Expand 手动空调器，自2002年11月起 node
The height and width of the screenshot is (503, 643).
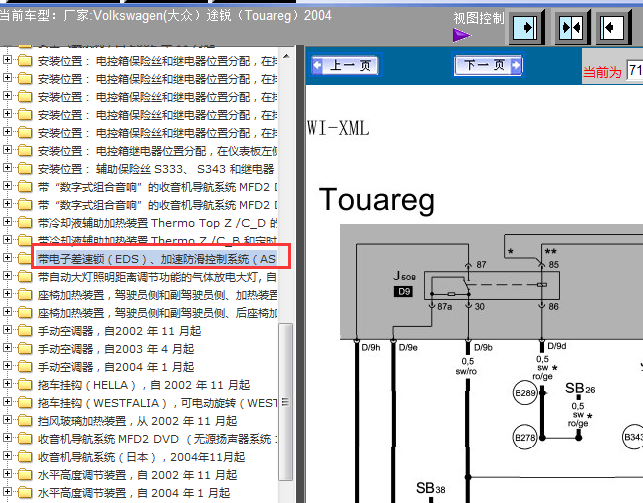[x=7, y=330]
